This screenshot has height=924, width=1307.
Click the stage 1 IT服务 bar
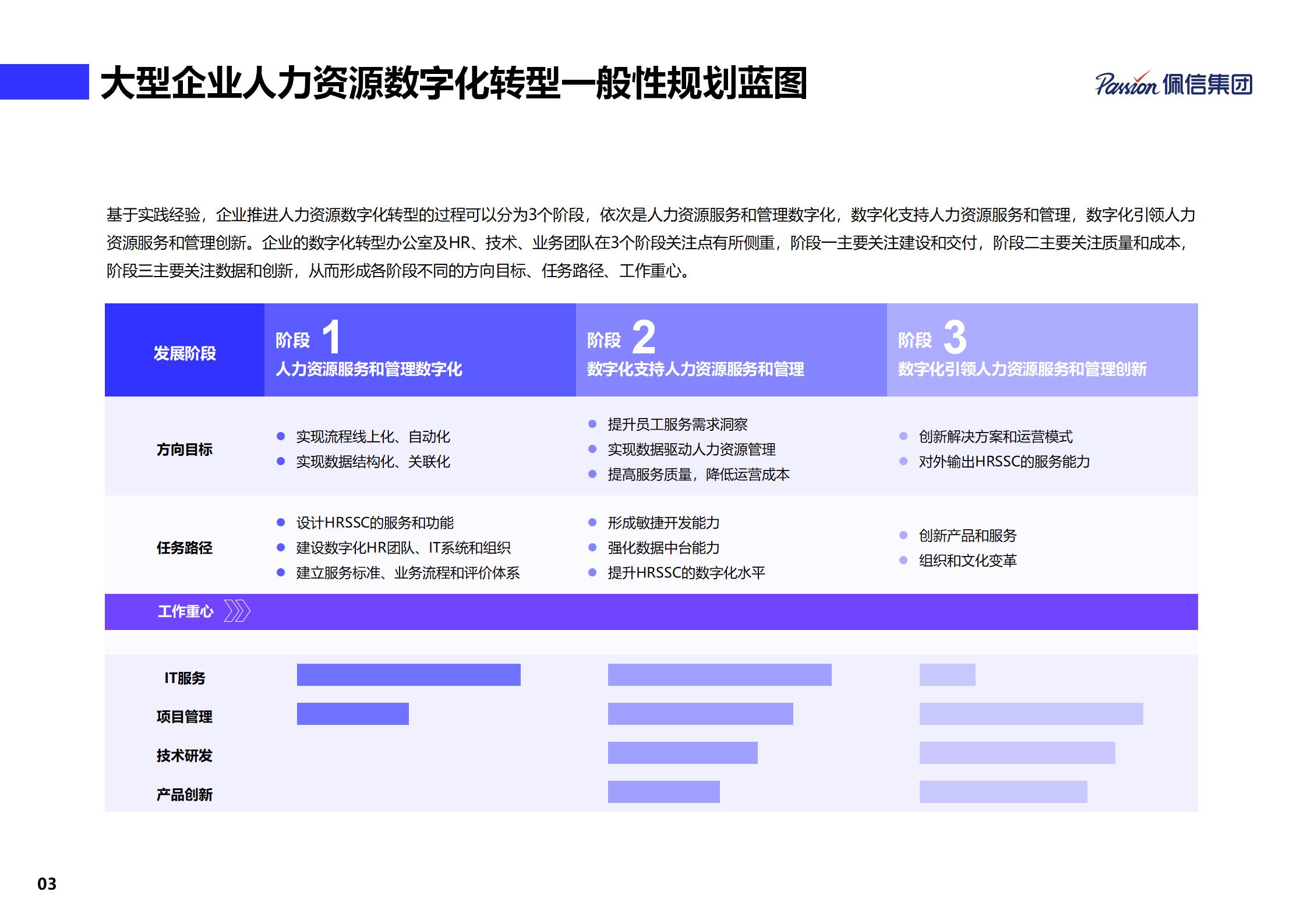click(x=408, y=675)
